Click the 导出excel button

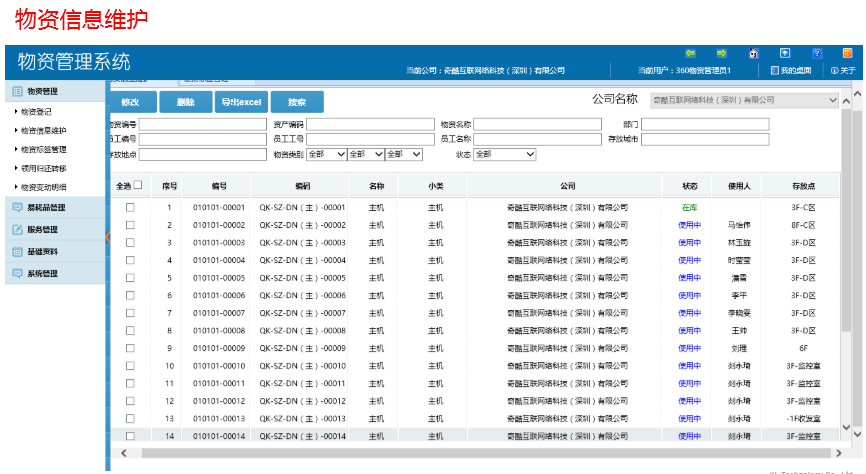point(241,102)
